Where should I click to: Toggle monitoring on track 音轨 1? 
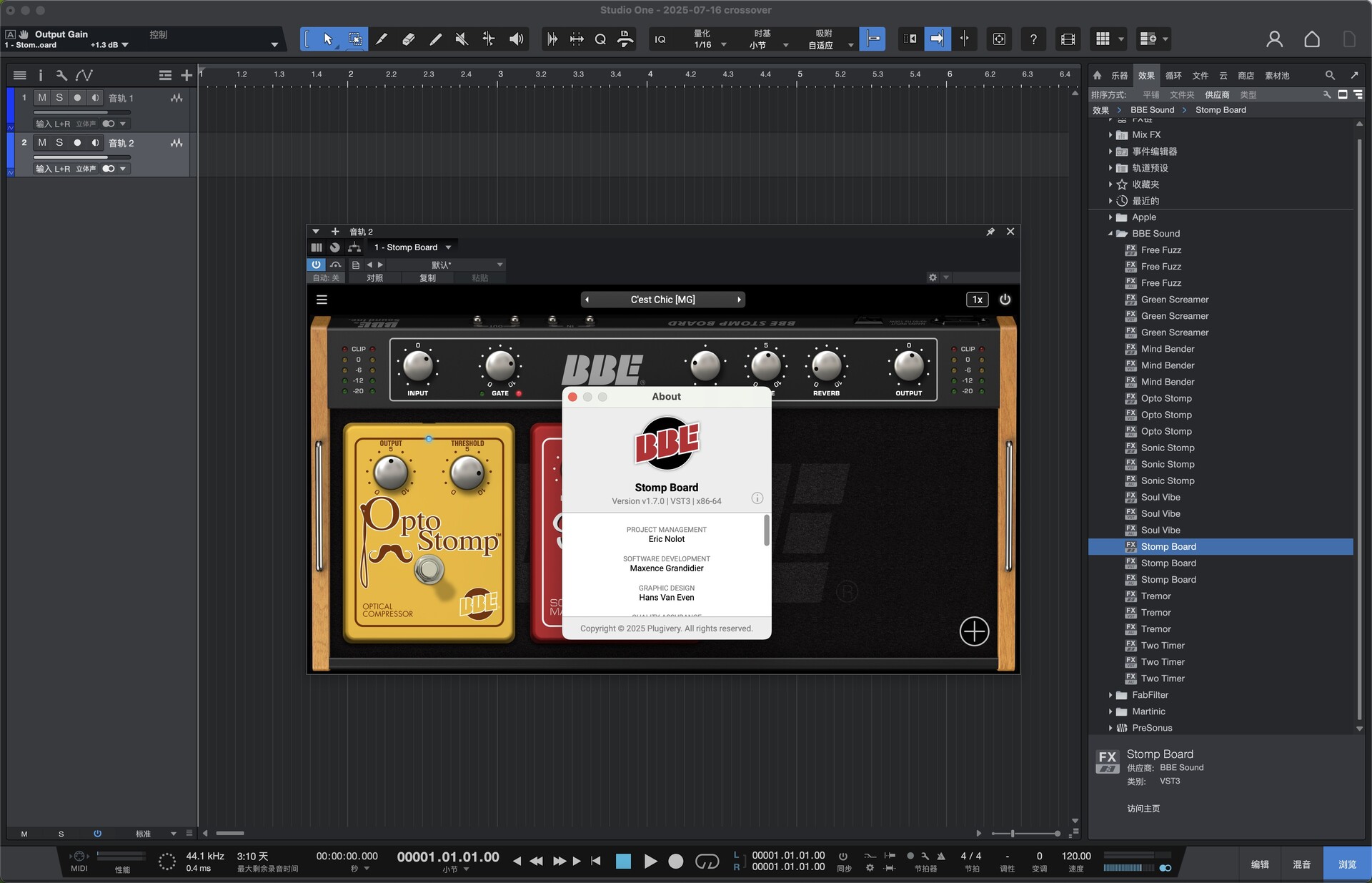(95, 98)
